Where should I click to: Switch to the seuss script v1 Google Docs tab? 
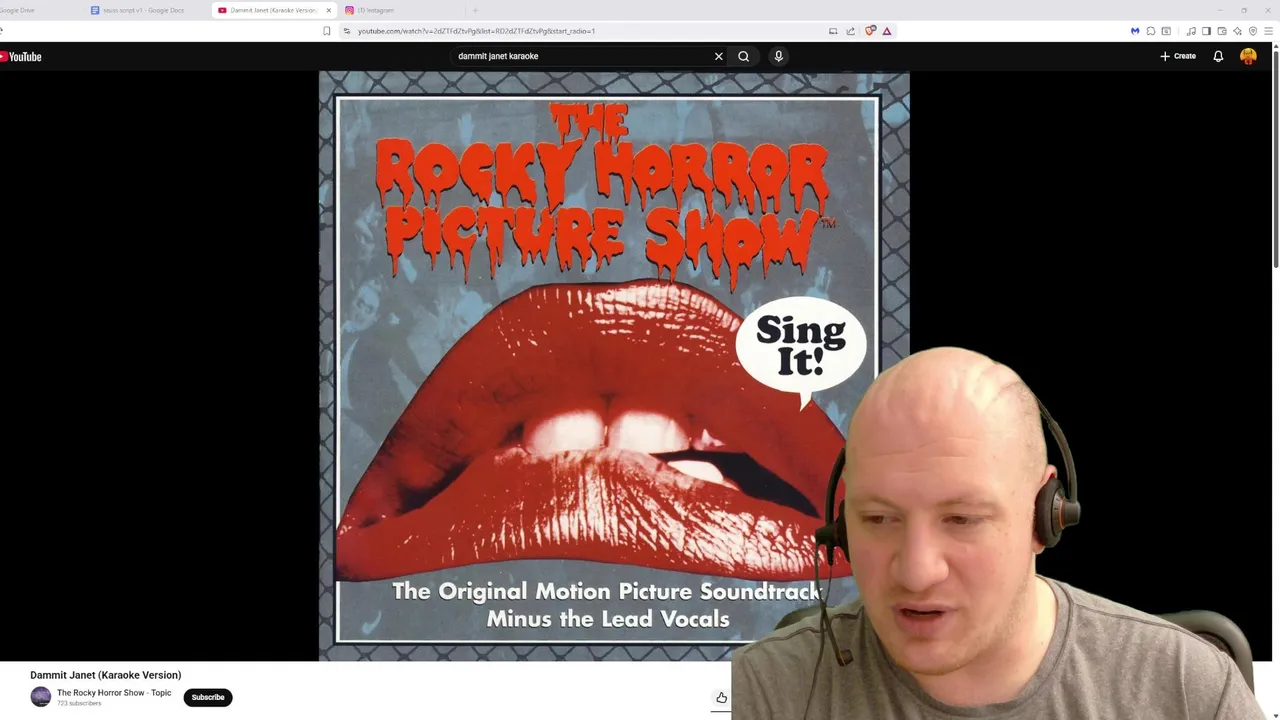point(144,10)
